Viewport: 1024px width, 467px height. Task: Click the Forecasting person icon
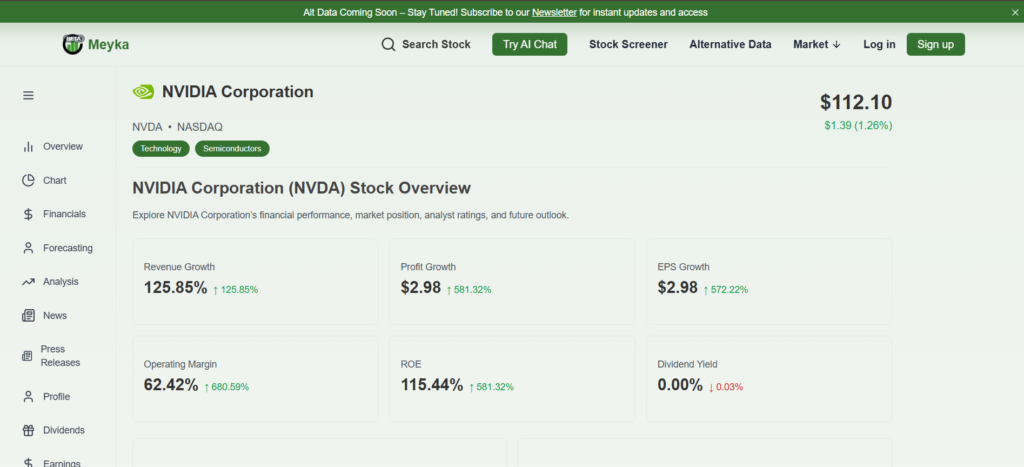28,248
